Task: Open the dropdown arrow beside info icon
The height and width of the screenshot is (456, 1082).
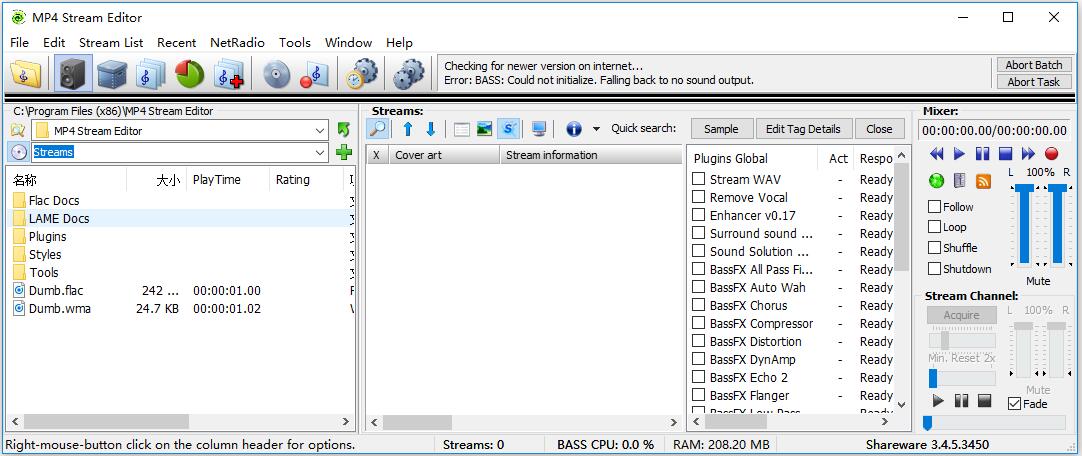Action: [596, 129]
